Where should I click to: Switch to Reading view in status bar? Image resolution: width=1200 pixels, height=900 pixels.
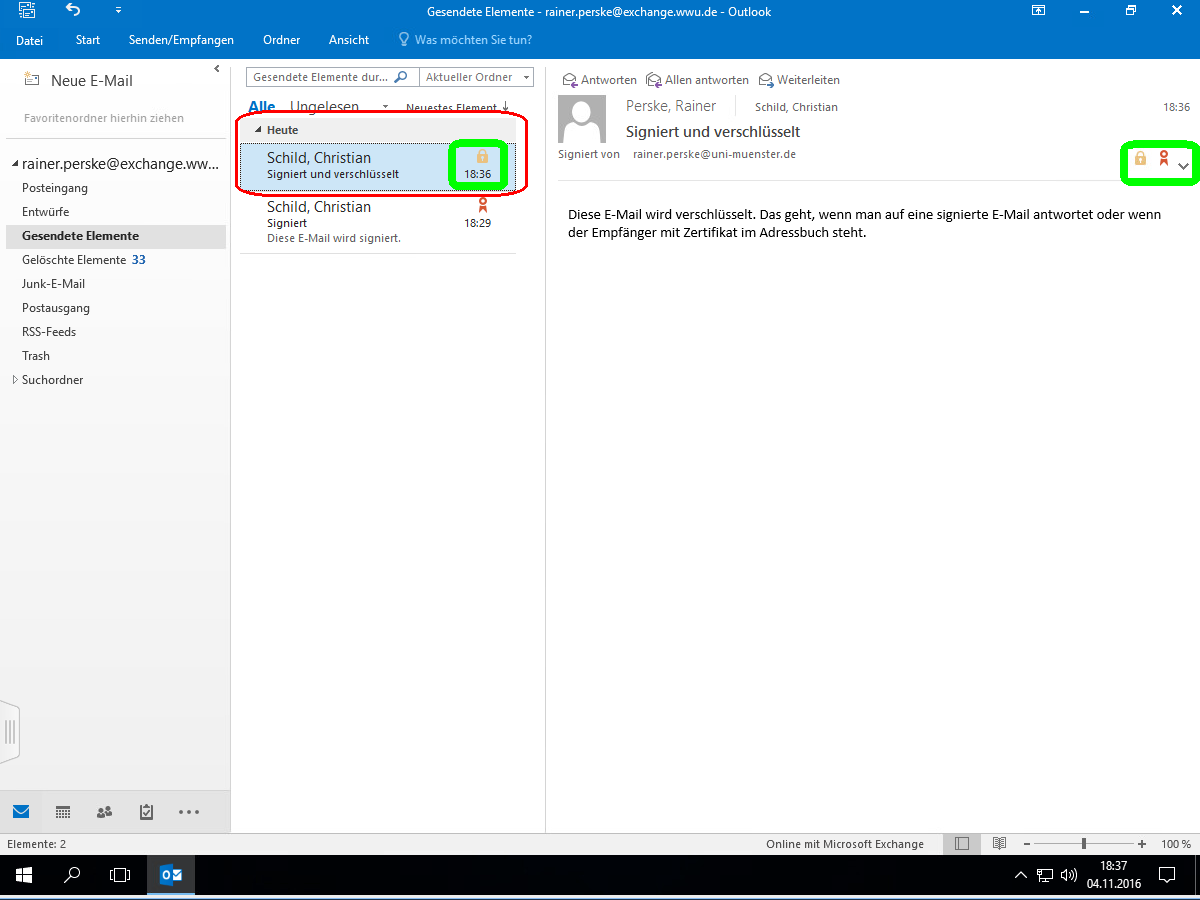997,844
